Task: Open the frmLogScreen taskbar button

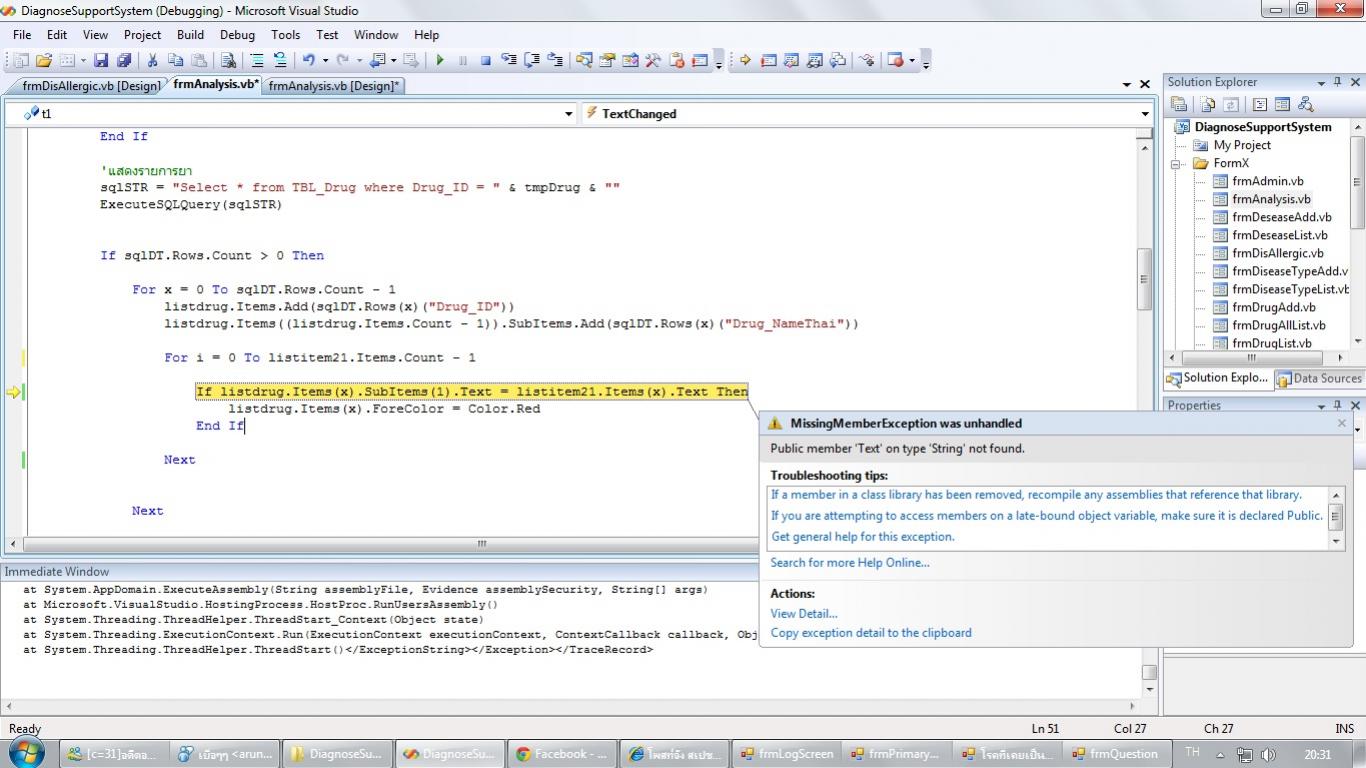Action: point(787,754)
